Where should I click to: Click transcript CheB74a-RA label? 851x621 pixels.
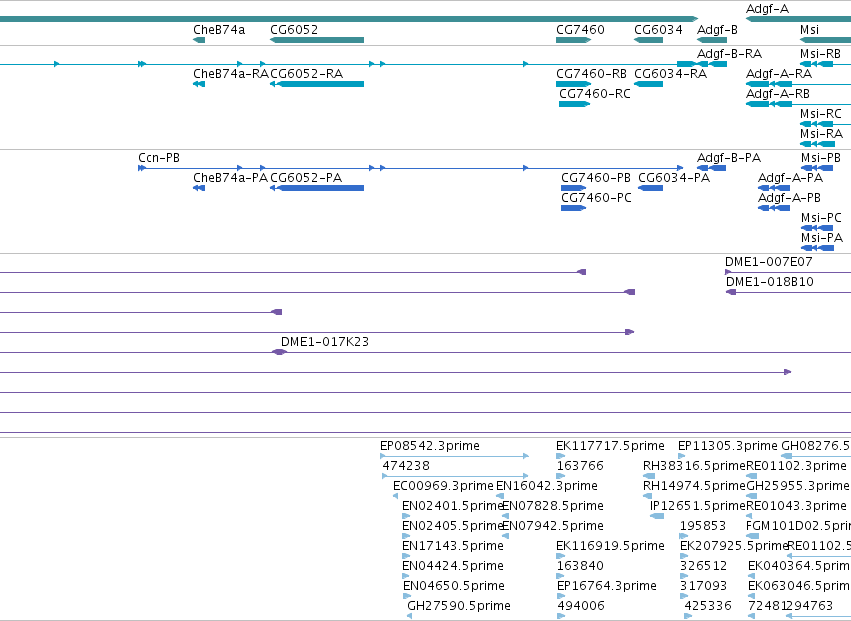tap(231, 74)
